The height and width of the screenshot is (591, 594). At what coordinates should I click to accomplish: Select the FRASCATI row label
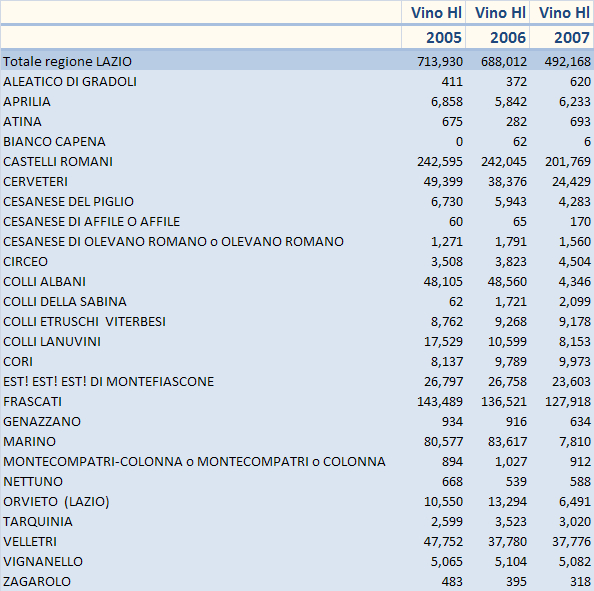[32, 402]
